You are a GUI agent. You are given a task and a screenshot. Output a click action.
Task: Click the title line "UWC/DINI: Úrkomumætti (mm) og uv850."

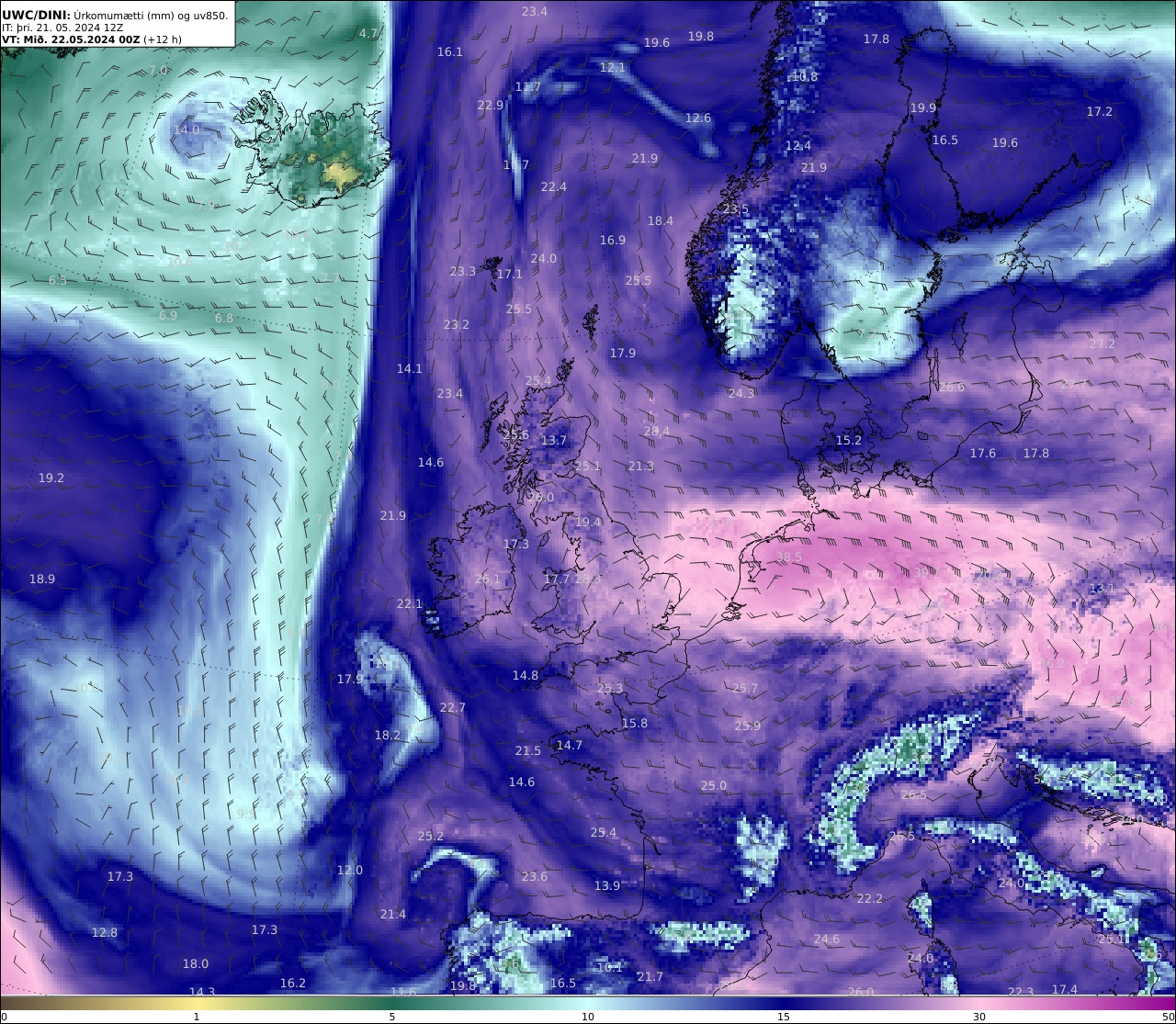115,15
